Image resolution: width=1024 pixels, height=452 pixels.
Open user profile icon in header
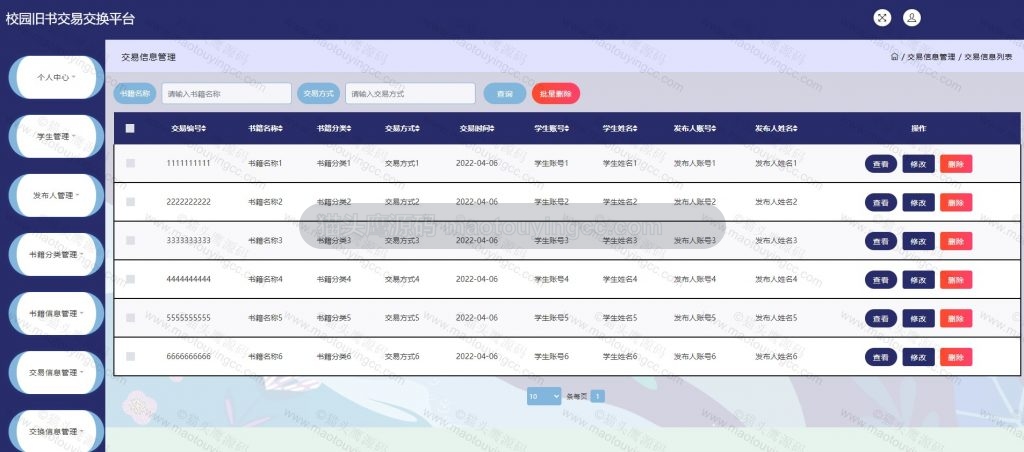coord(912,18)
